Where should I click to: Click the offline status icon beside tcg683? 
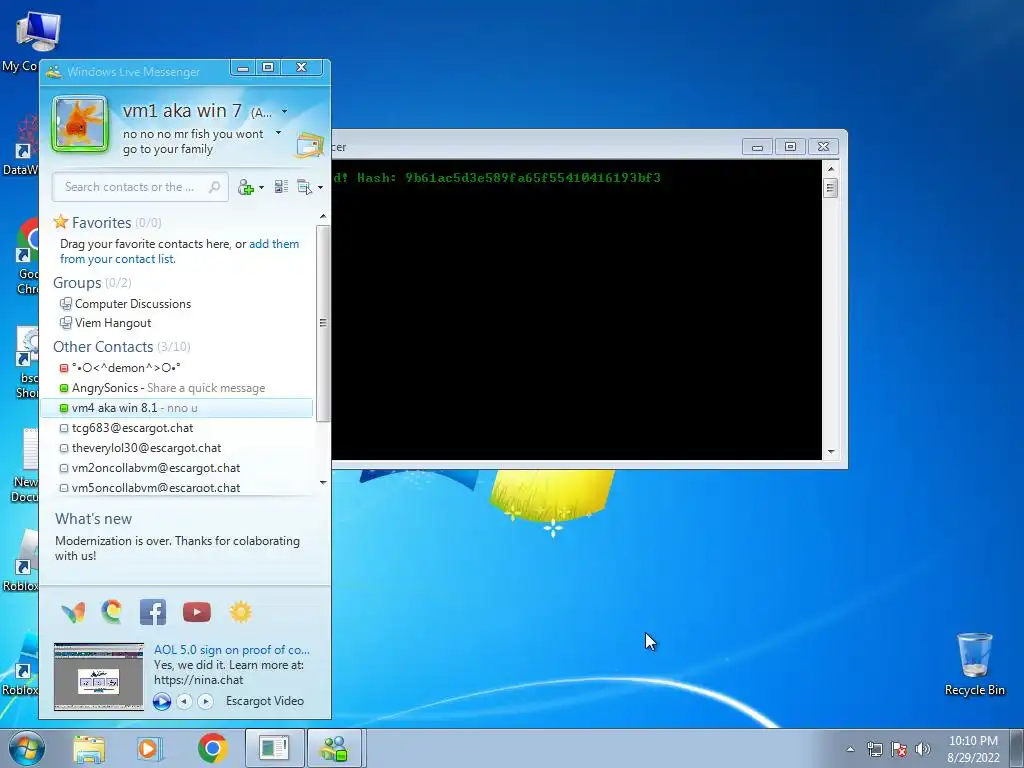63,428
